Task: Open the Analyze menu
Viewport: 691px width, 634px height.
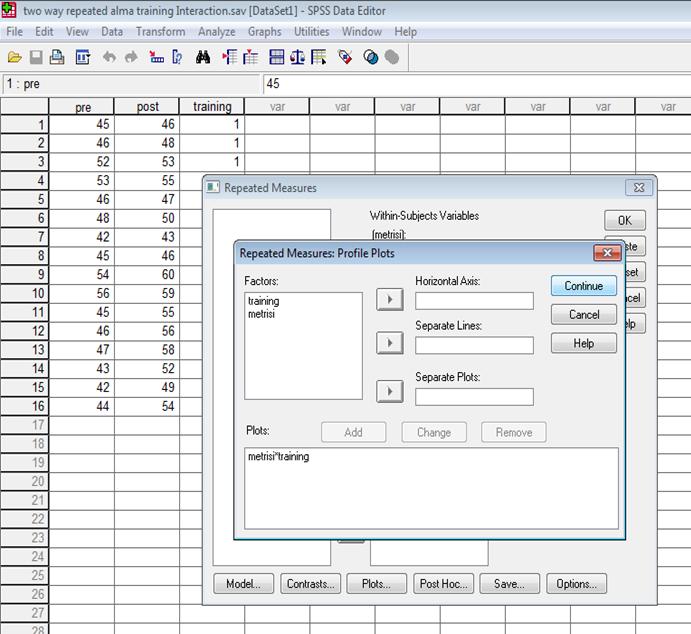Action: [x=216, y=32]
